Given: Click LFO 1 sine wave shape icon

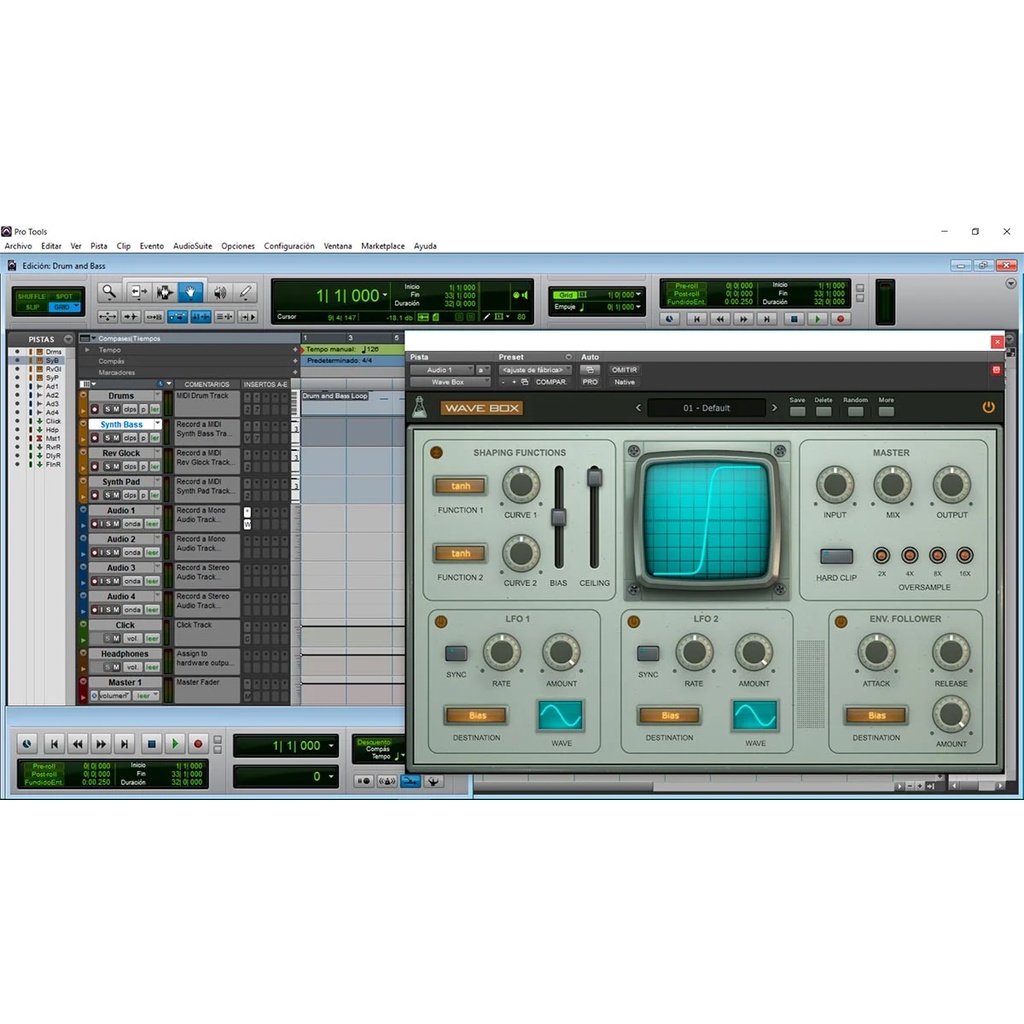Looking at the screenshot, I should coord(561,716).
